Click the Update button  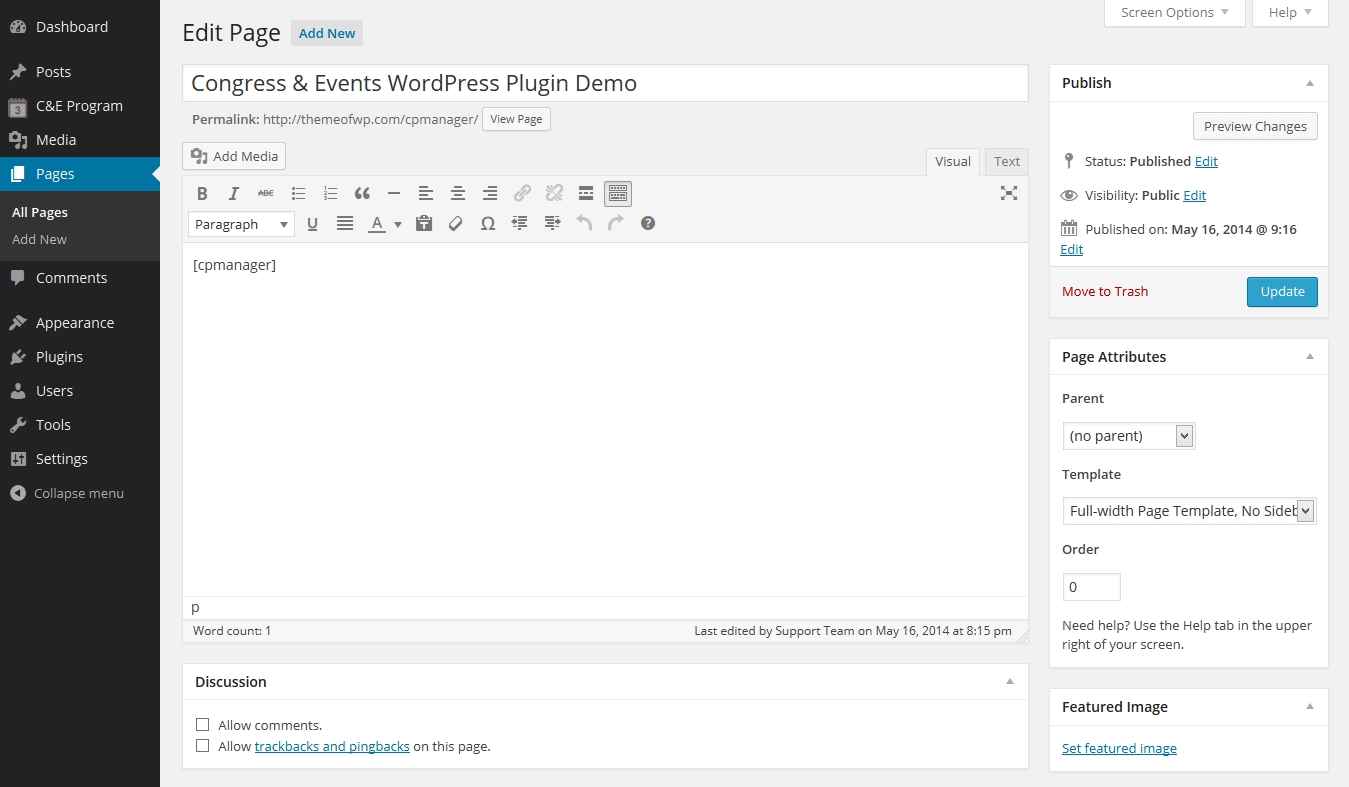[1282, 291]
